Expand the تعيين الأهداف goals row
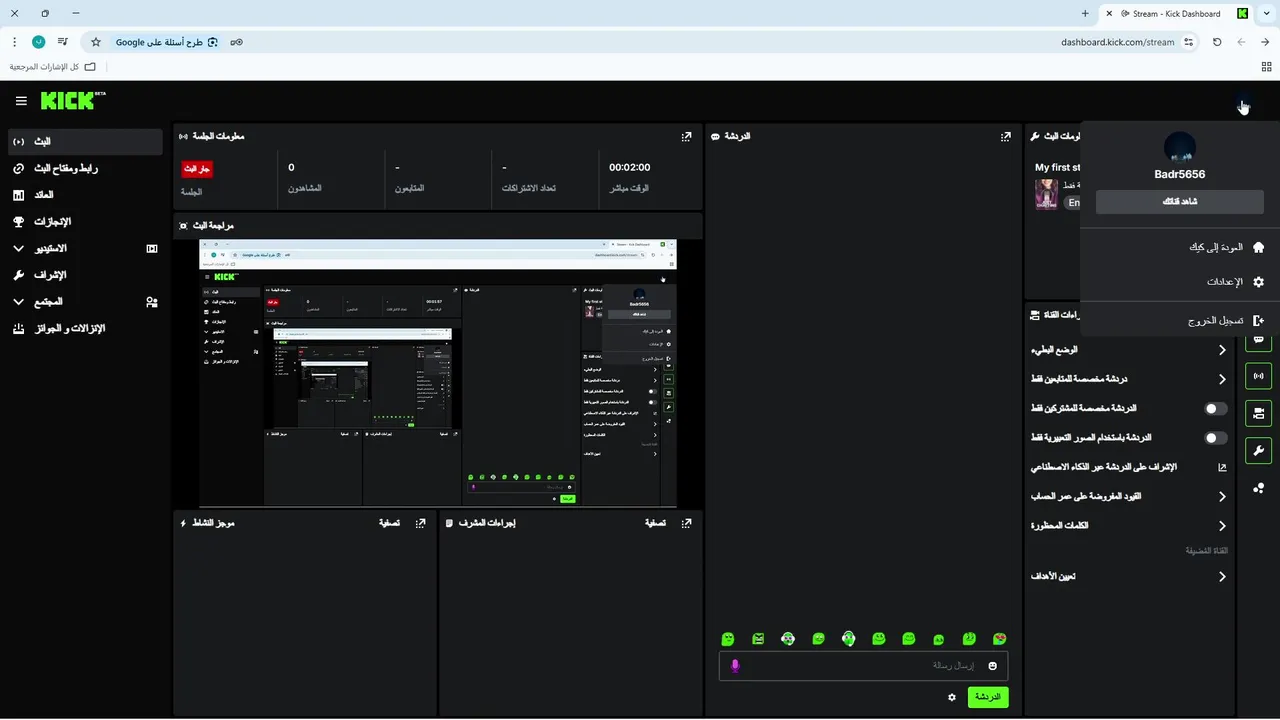The width and height of the screenshot is (1280, 720). tap(1128, 576)
